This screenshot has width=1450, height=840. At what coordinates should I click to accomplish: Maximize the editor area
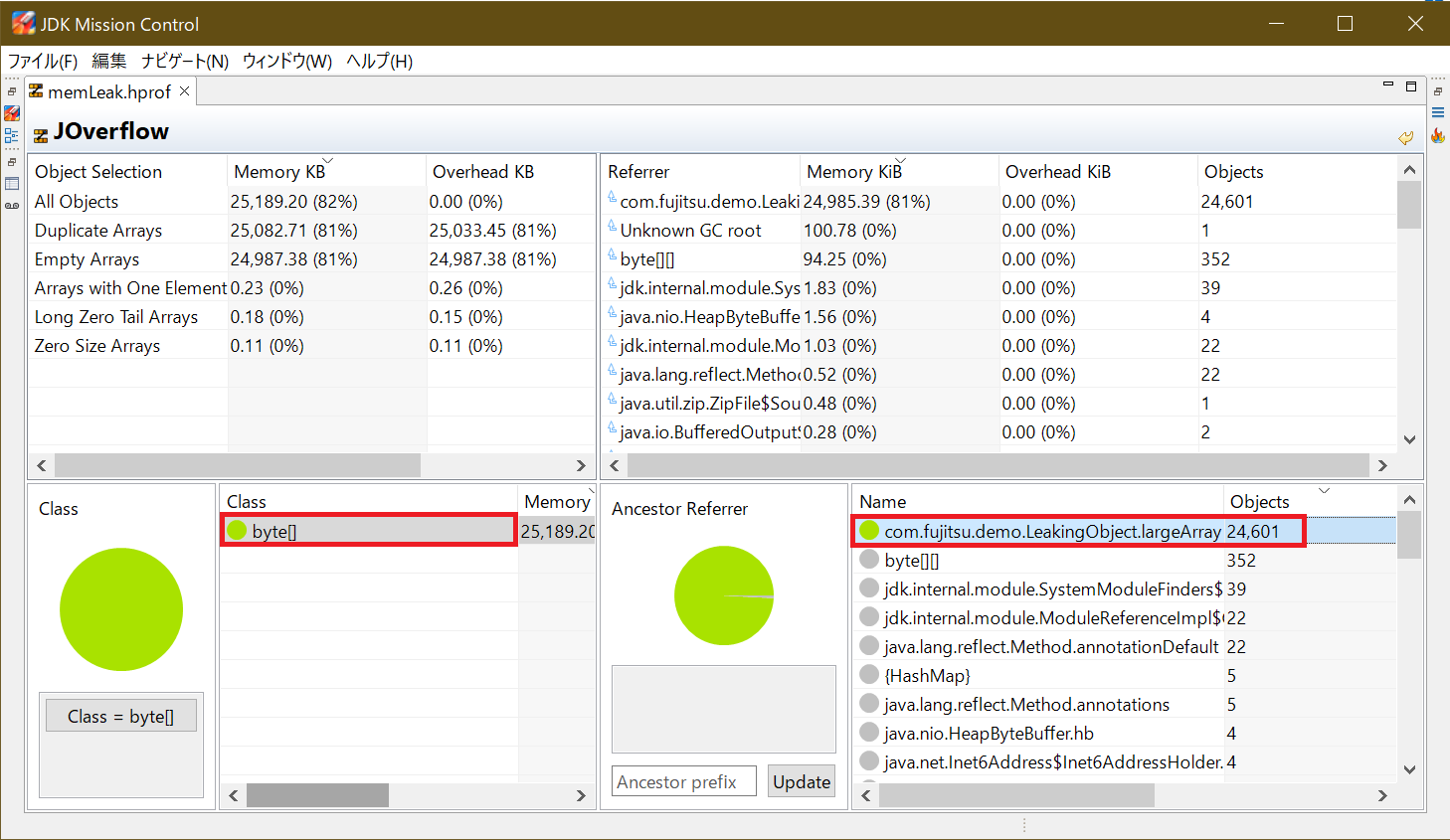(x=1410, y=86)
